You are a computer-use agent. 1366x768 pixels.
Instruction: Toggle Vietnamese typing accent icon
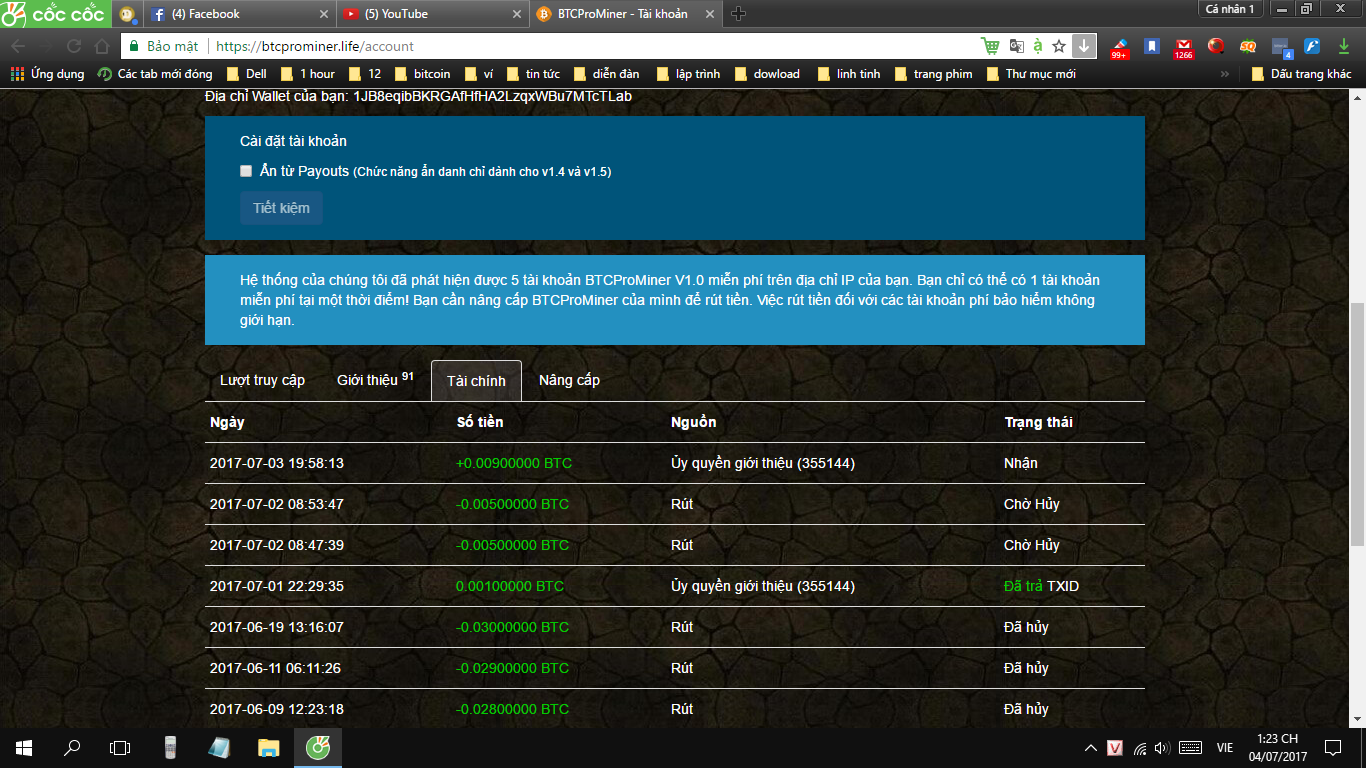(1038, 46)
